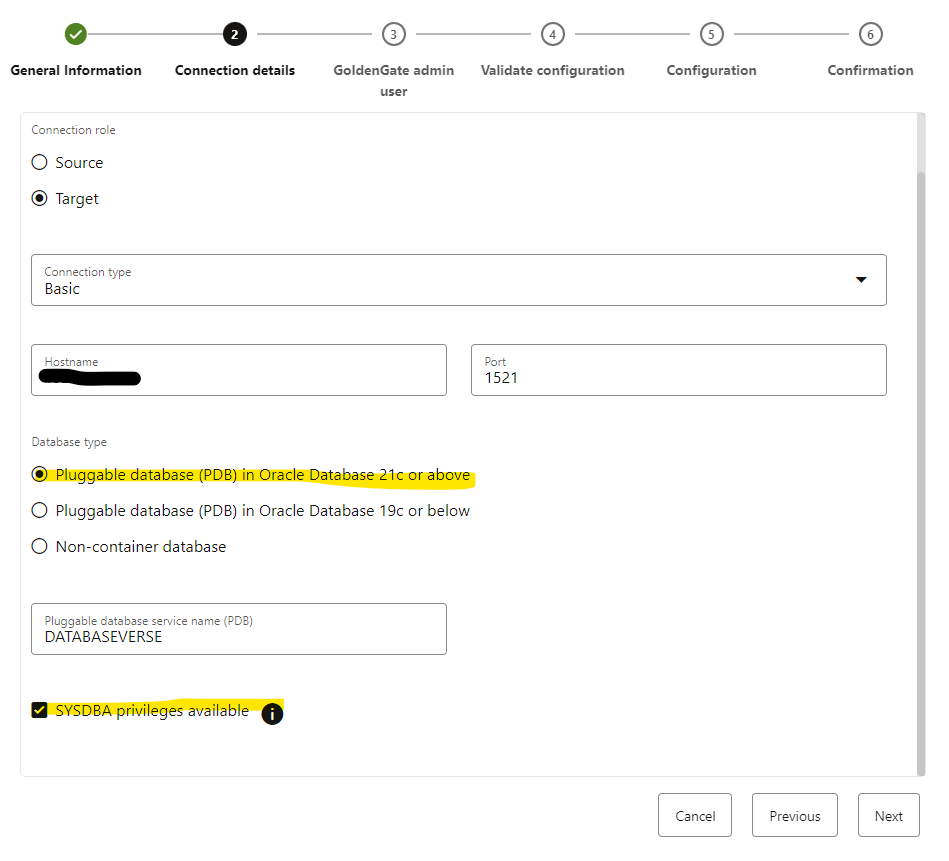Image resolution: width=949 pixels, height=861 pixels.
Task: Click step 5 Configuration circle
Action: coord(711,34)
